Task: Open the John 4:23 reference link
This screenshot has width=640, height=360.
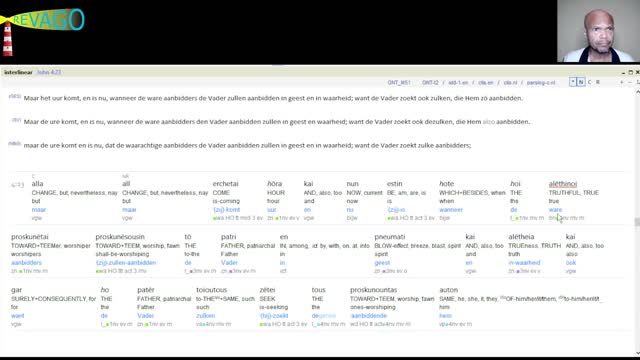Action: pos(49,72)
